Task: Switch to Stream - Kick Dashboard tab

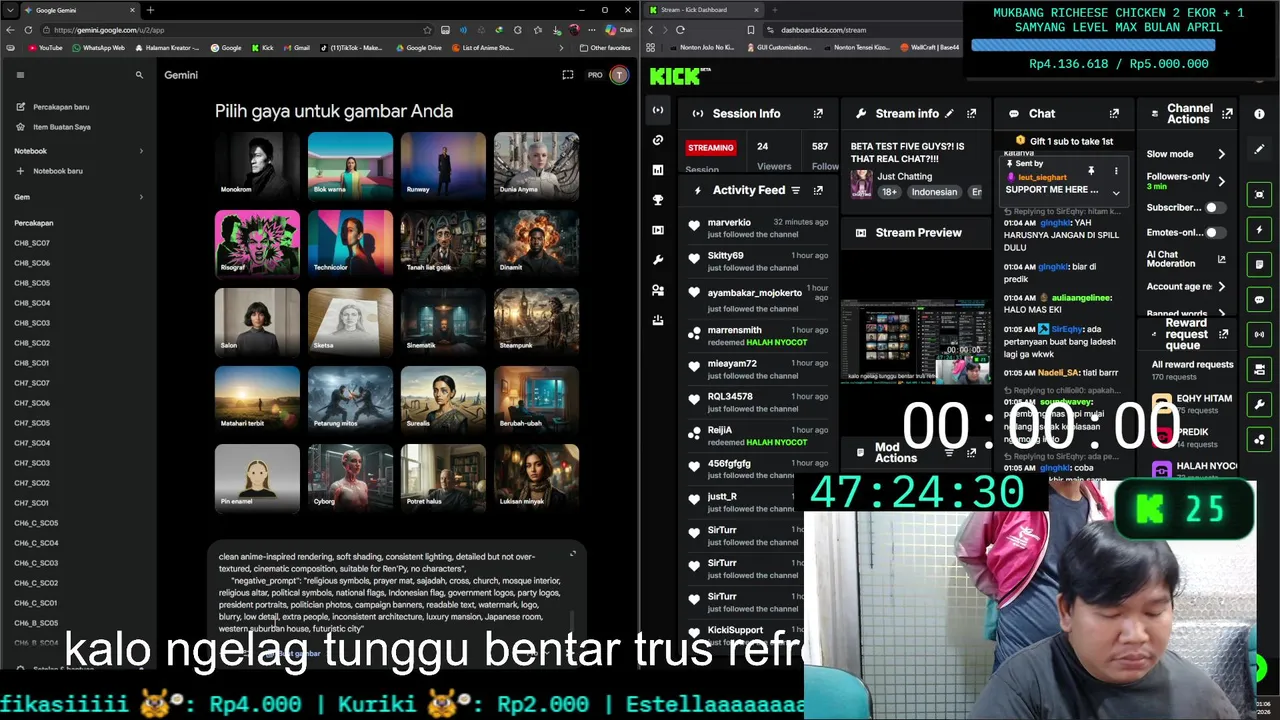Action: [x=705, y=10]
